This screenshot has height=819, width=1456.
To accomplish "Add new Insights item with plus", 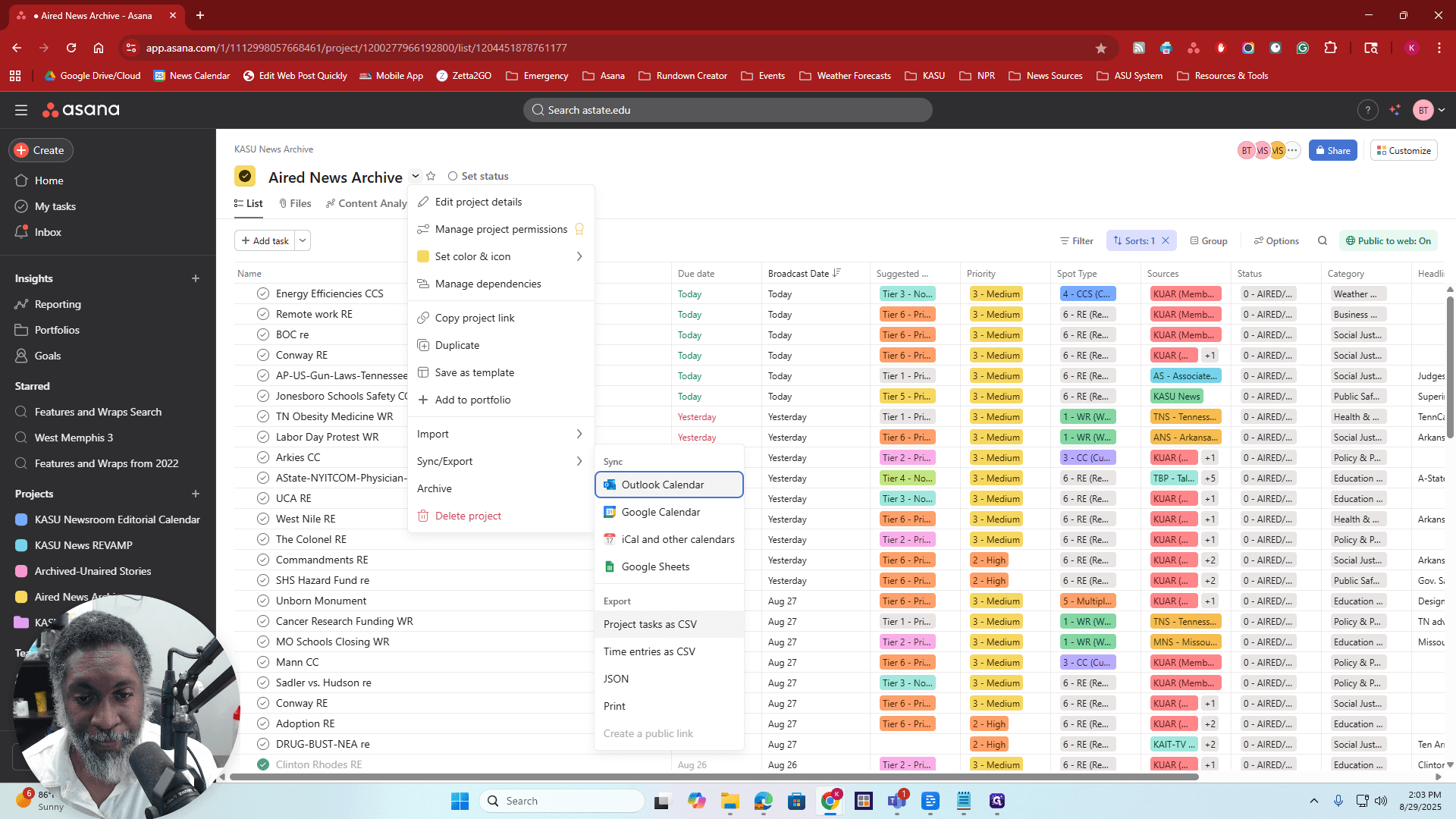I will [x=196, y=278].
